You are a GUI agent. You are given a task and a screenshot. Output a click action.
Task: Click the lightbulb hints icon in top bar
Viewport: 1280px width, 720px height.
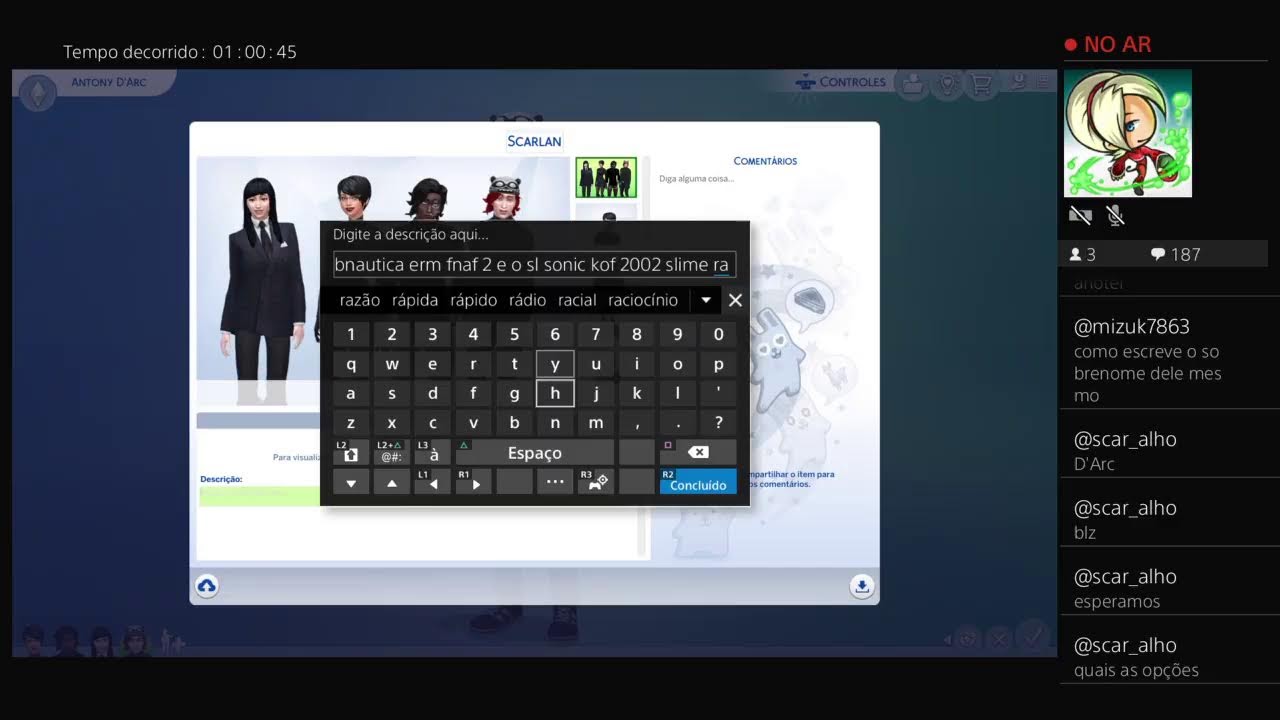click(946, 85)
